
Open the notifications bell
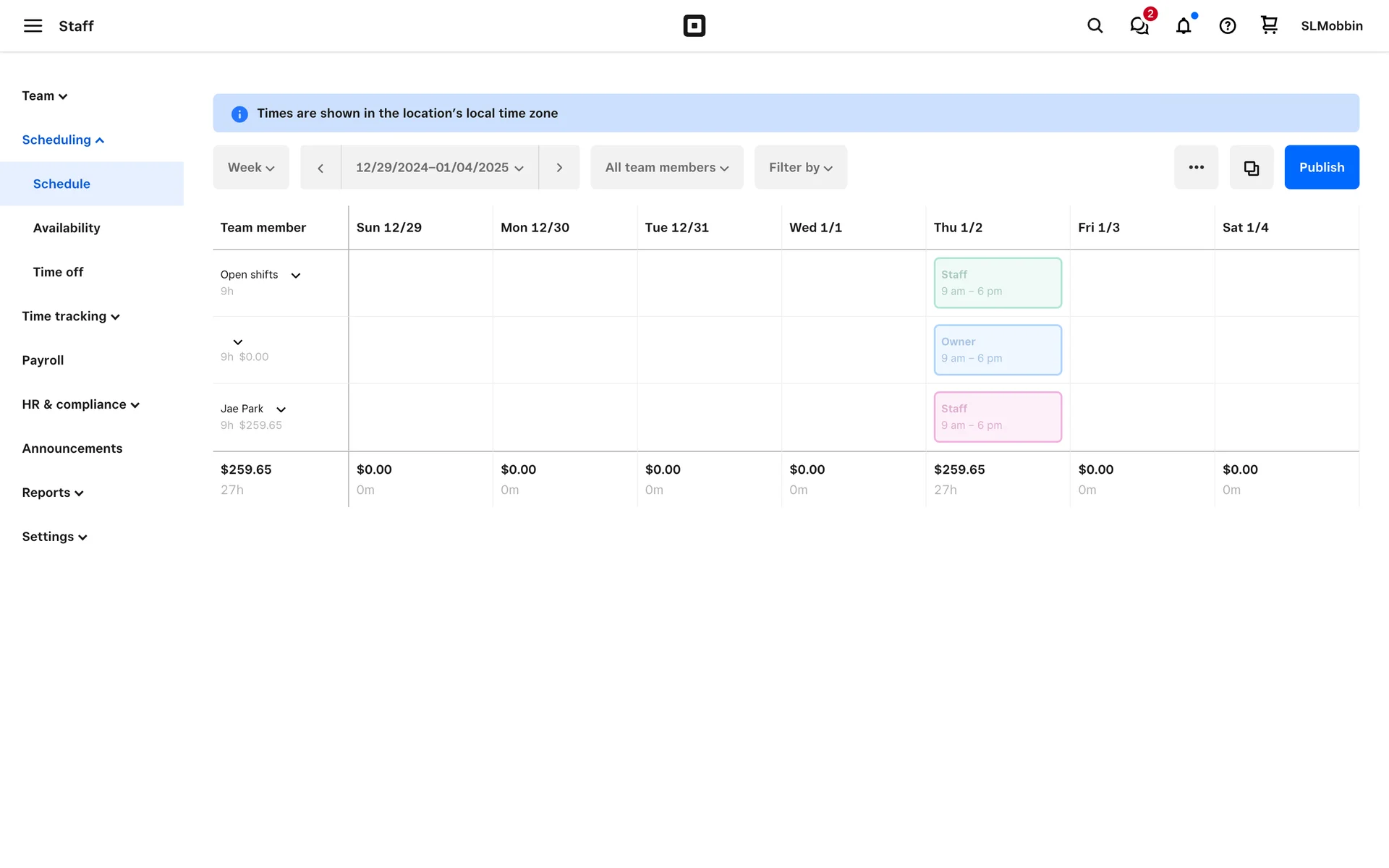coord(1184,26)
